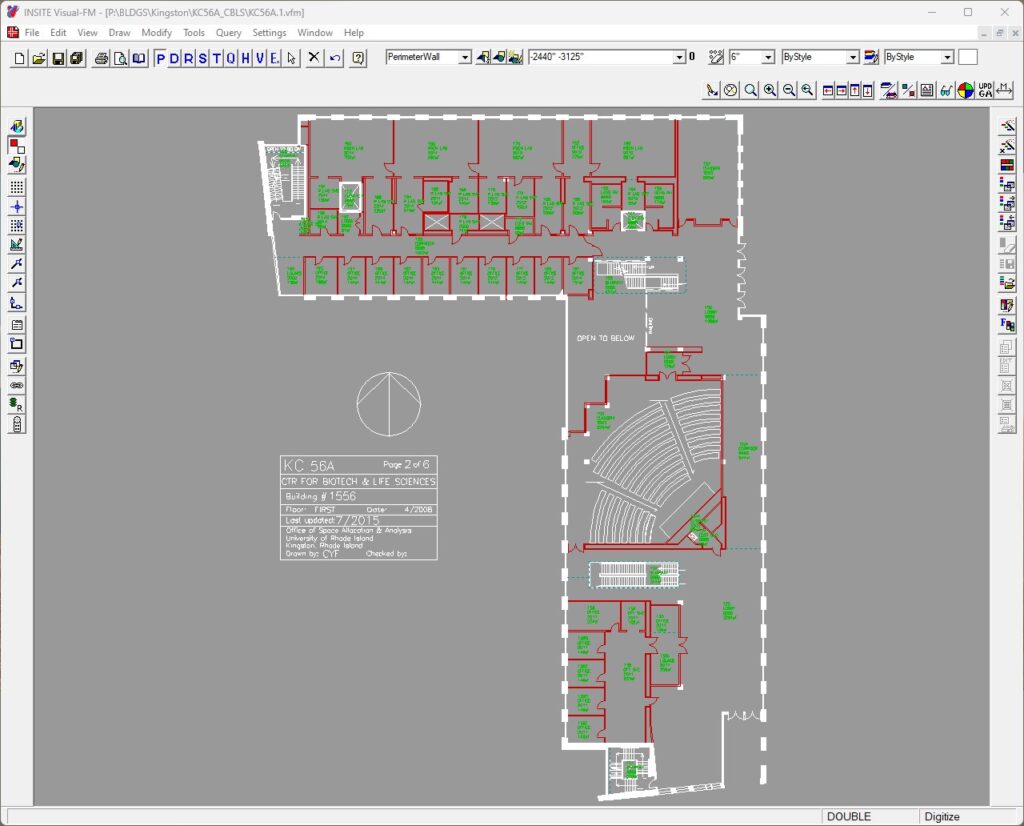Click the Save All multiple-disks icon

click(x=77, y=58)
